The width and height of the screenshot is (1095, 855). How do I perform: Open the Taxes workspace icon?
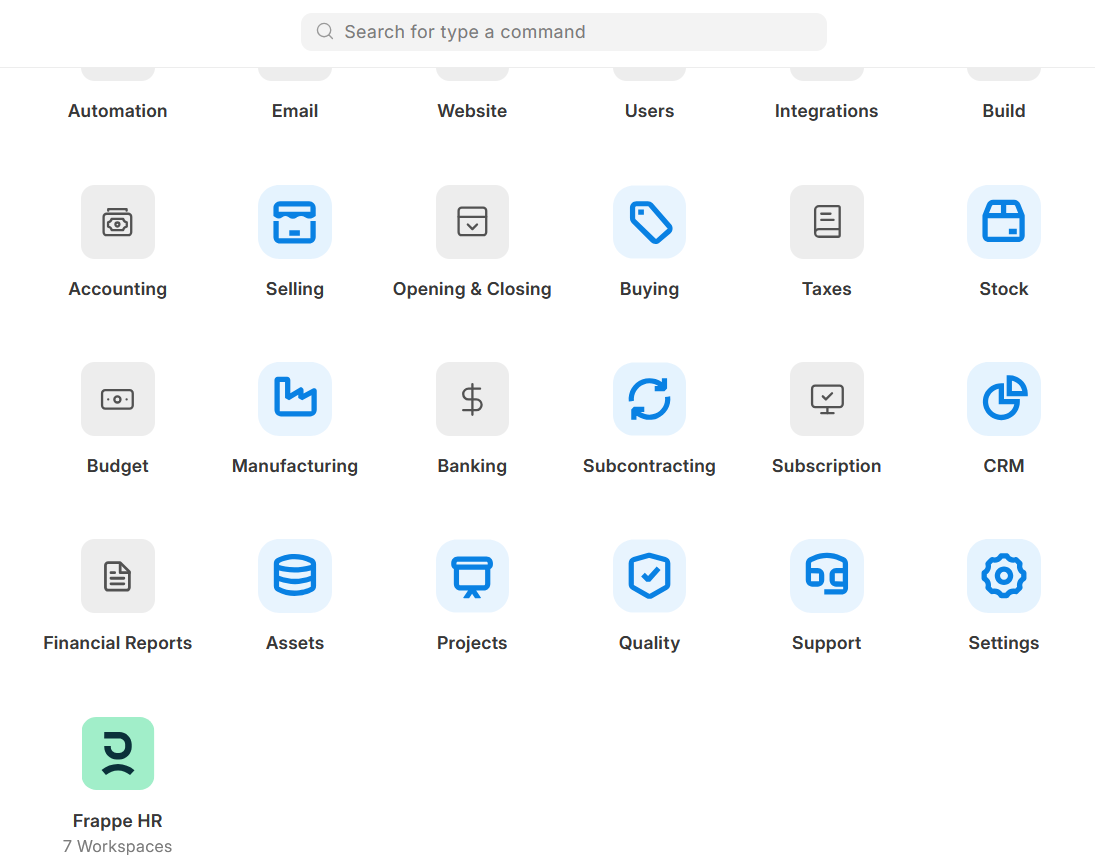pyautogui.click(x=826, y=222)
